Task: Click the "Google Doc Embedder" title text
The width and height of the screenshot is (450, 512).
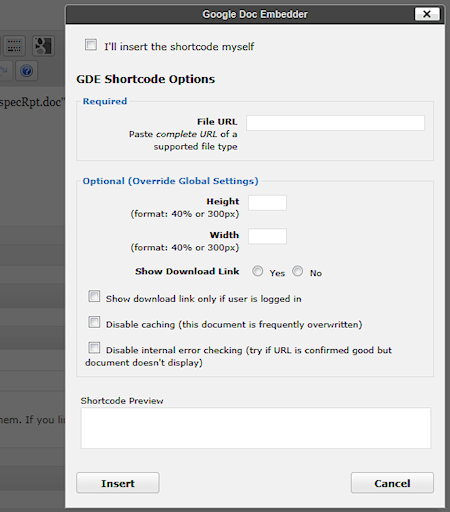Action: pos(255,14)
